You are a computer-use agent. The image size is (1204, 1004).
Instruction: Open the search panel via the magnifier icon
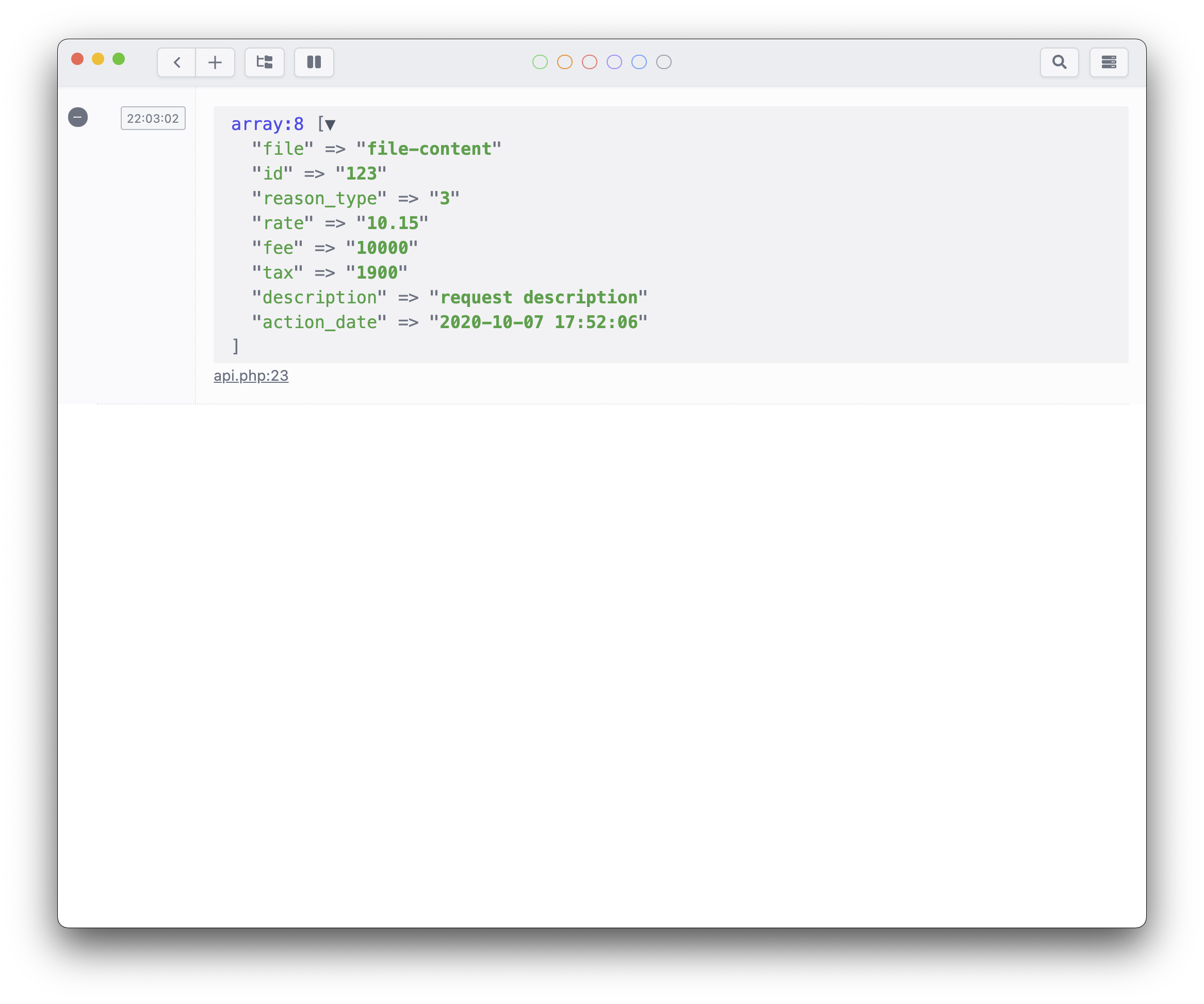pos(1060,62)
